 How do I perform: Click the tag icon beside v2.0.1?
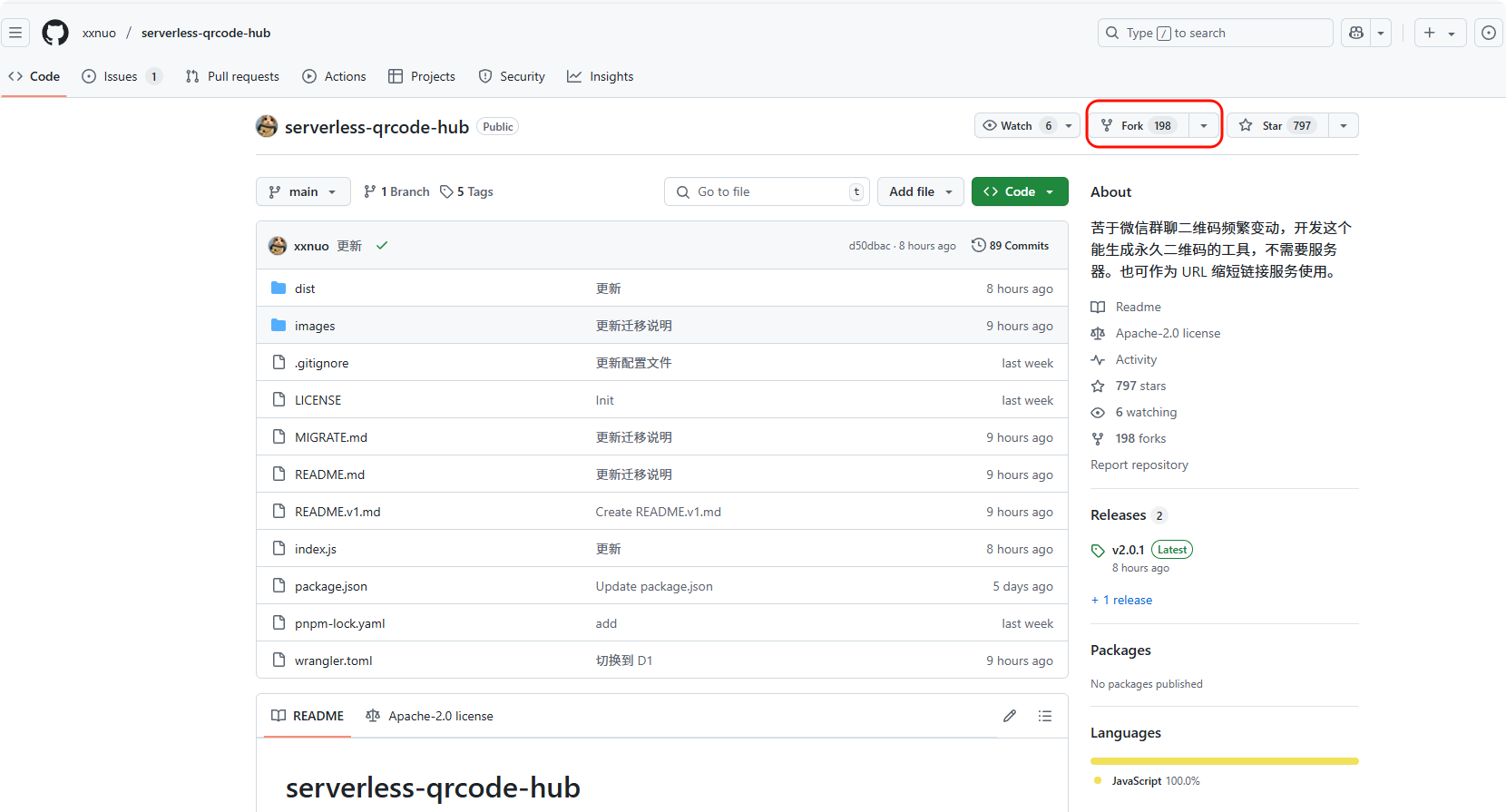coord(1098,551)
